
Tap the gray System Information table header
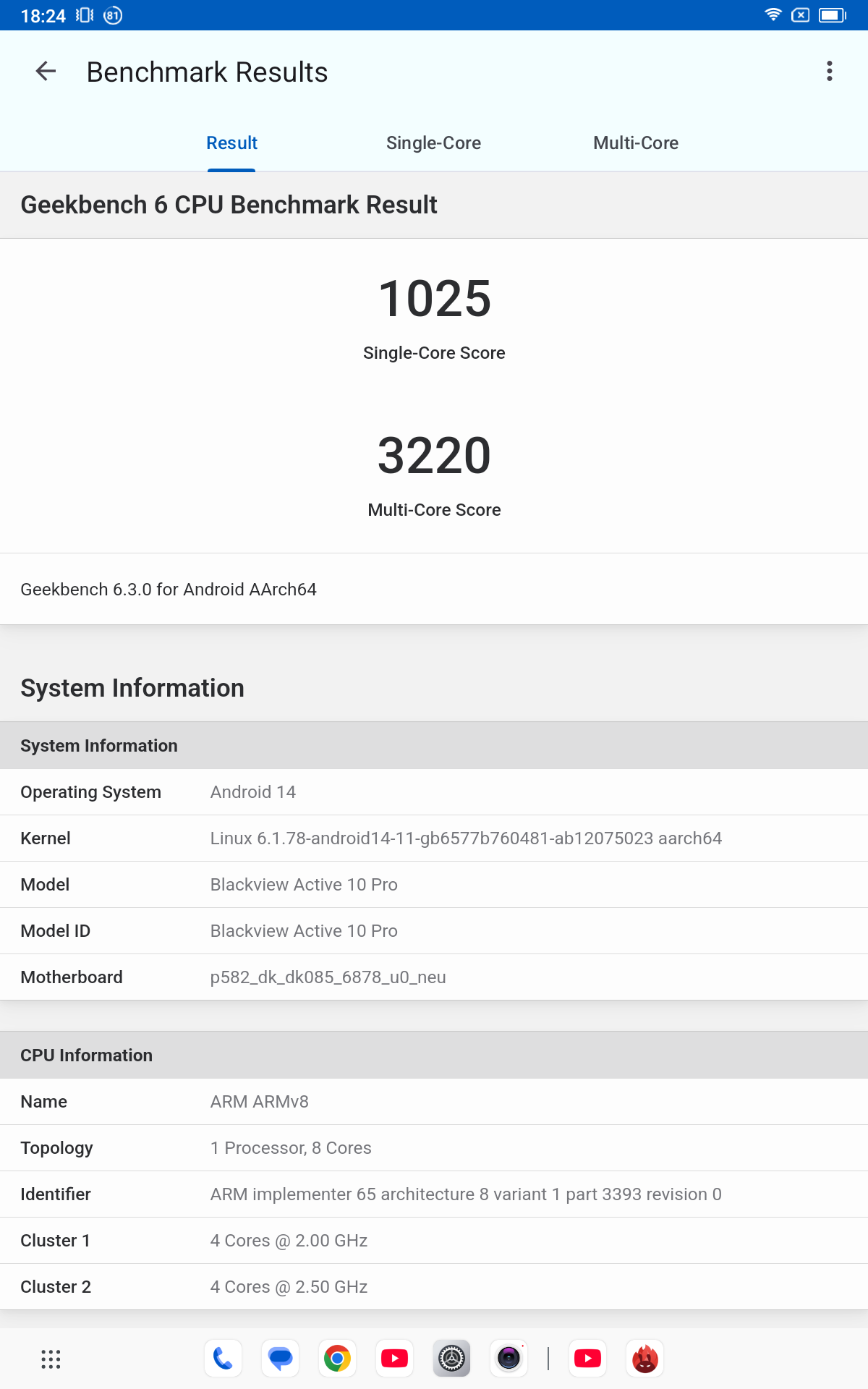point(434,746)
